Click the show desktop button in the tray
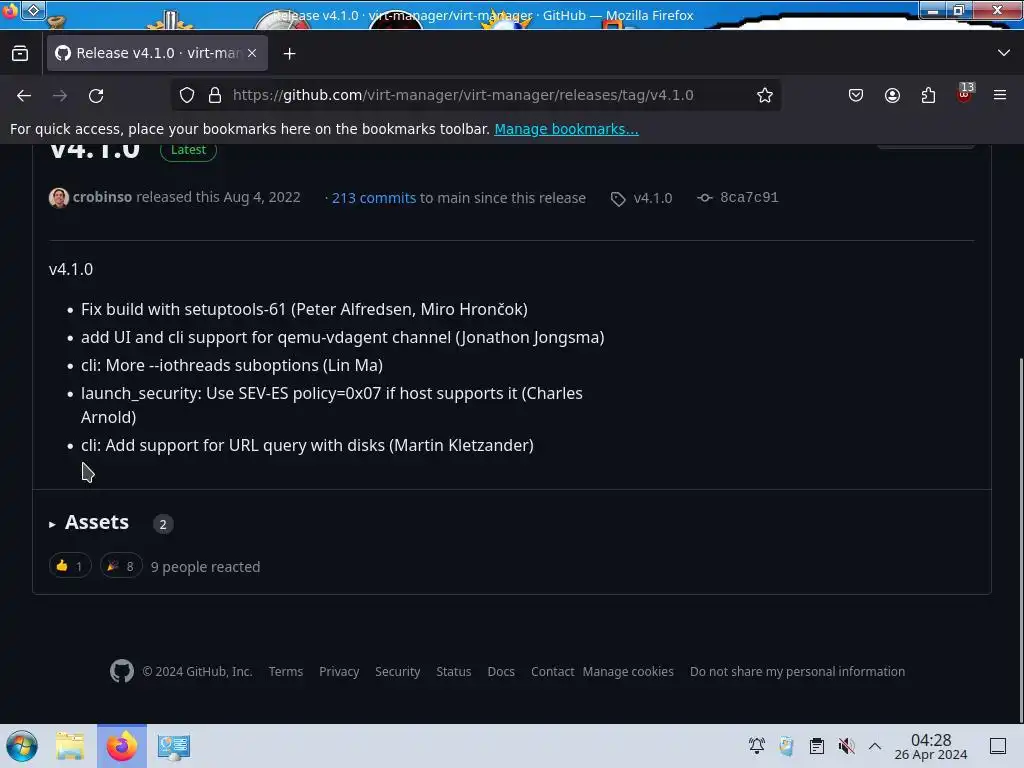This screenshot has height=768, width=1024. (998, 746)
